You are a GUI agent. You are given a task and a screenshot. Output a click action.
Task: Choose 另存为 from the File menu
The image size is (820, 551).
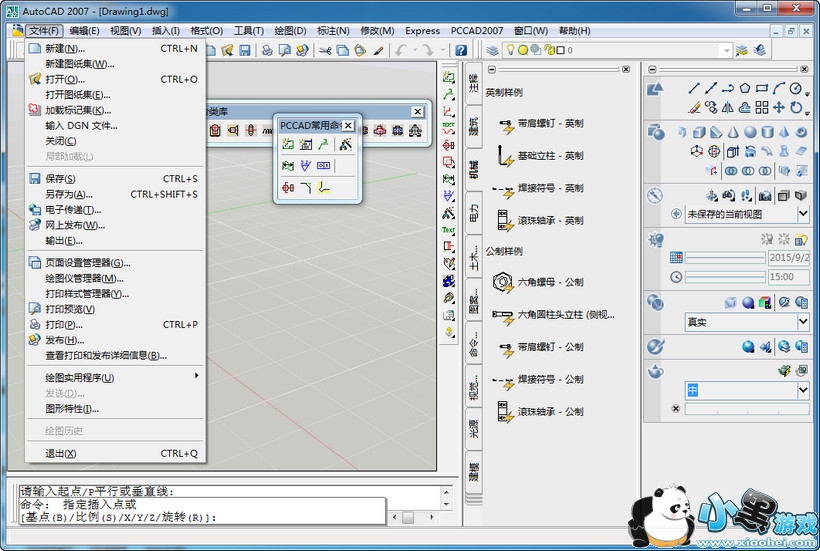pyautogui.click(x=68, y=194)
